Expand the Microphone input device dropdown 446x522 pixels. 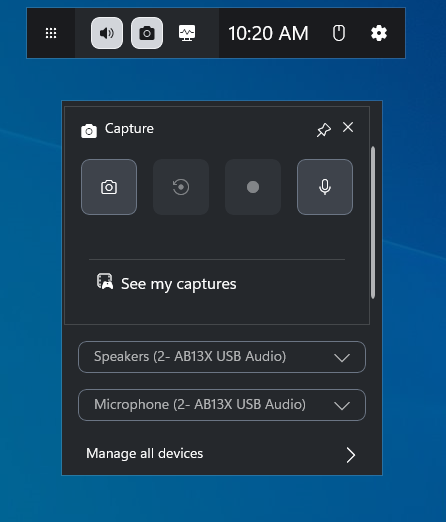coord(222,405)
